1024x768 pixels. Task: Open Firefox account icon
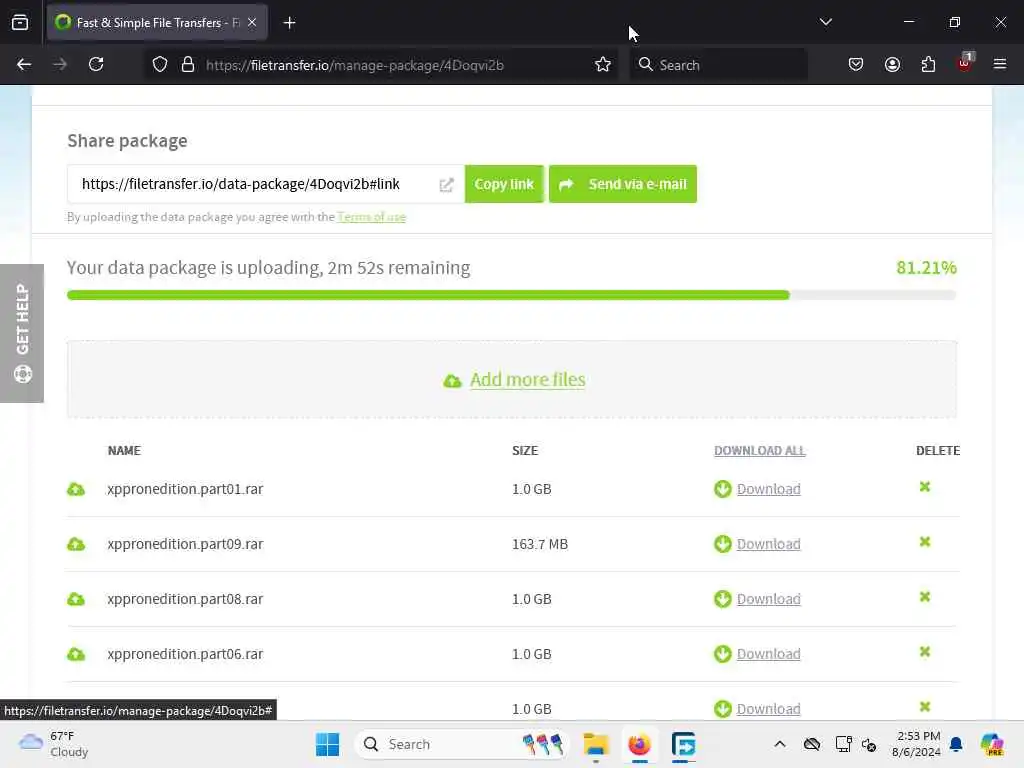892,65
